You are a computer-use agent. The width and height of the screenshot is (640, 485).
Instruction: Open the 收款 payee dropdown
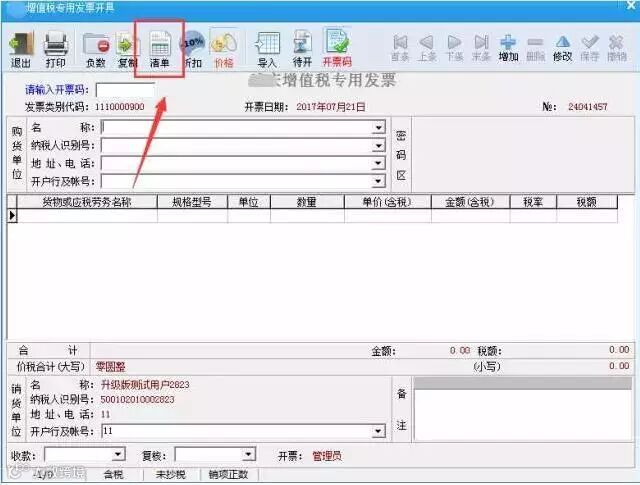click(118, 454)
